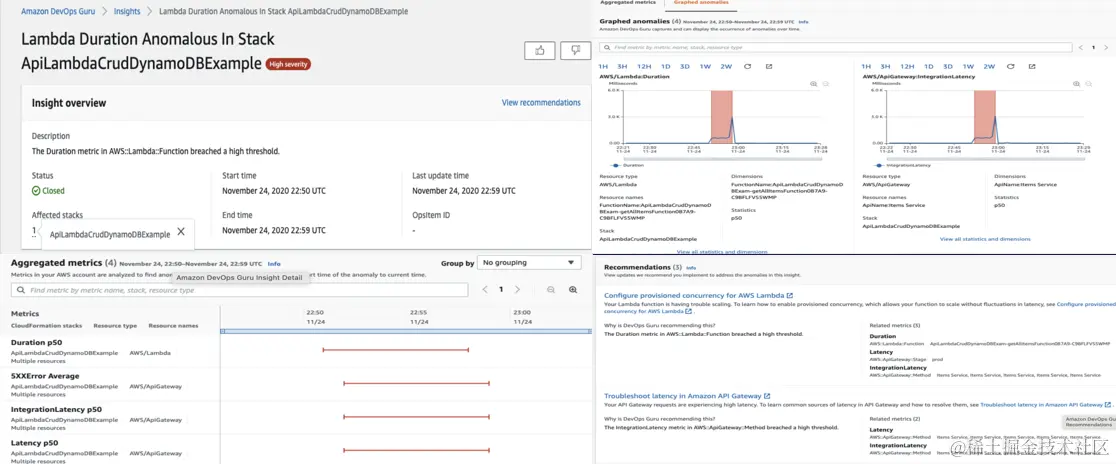This screenshot has width=1116, height=464.
Task: Close the ApiLambdaCrudDynamoDBExample stack popup
Action: [181, 232]
